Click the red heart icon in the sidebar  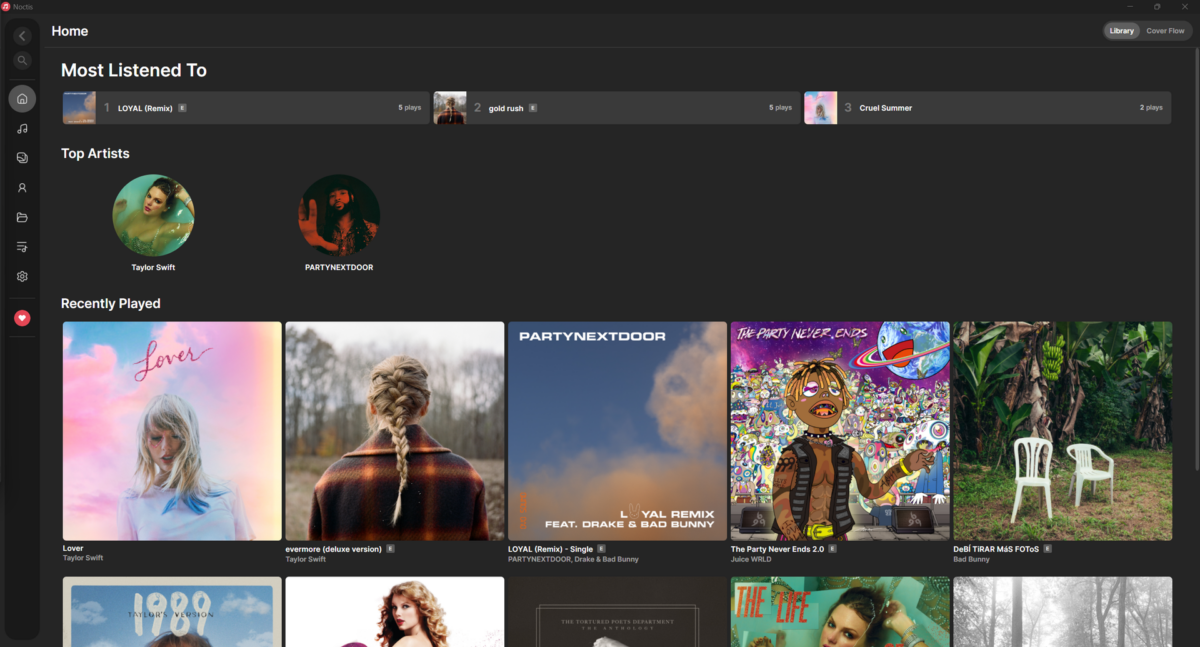[x=22, y=318]
